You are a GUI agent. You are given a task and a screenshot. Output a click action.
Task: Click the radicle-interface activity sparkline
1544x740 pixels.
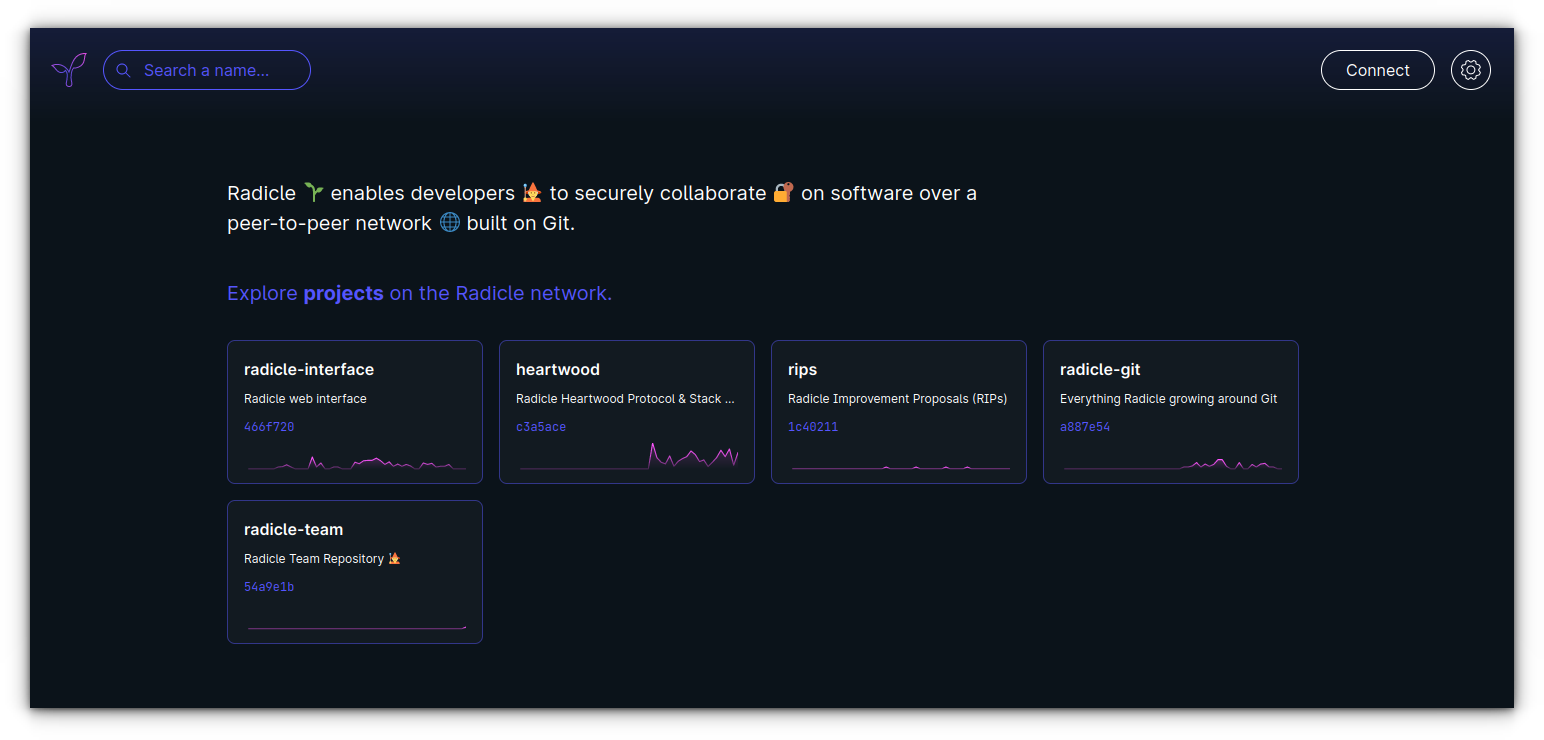click(356, 462)
